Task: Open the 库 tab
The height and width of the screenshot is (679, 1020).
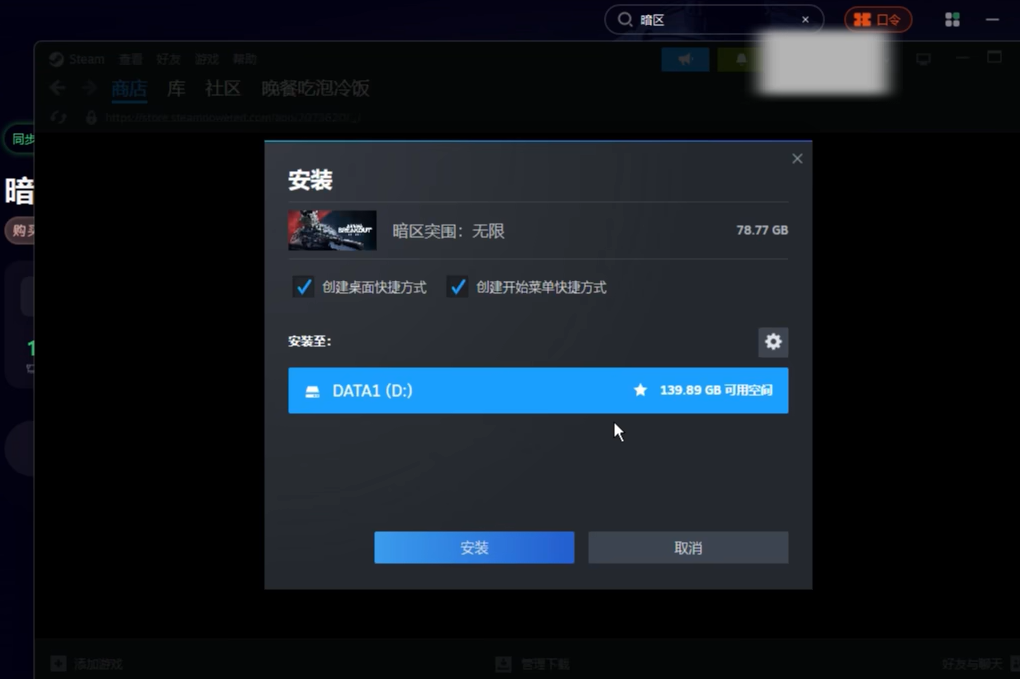Action: point(176,89)
